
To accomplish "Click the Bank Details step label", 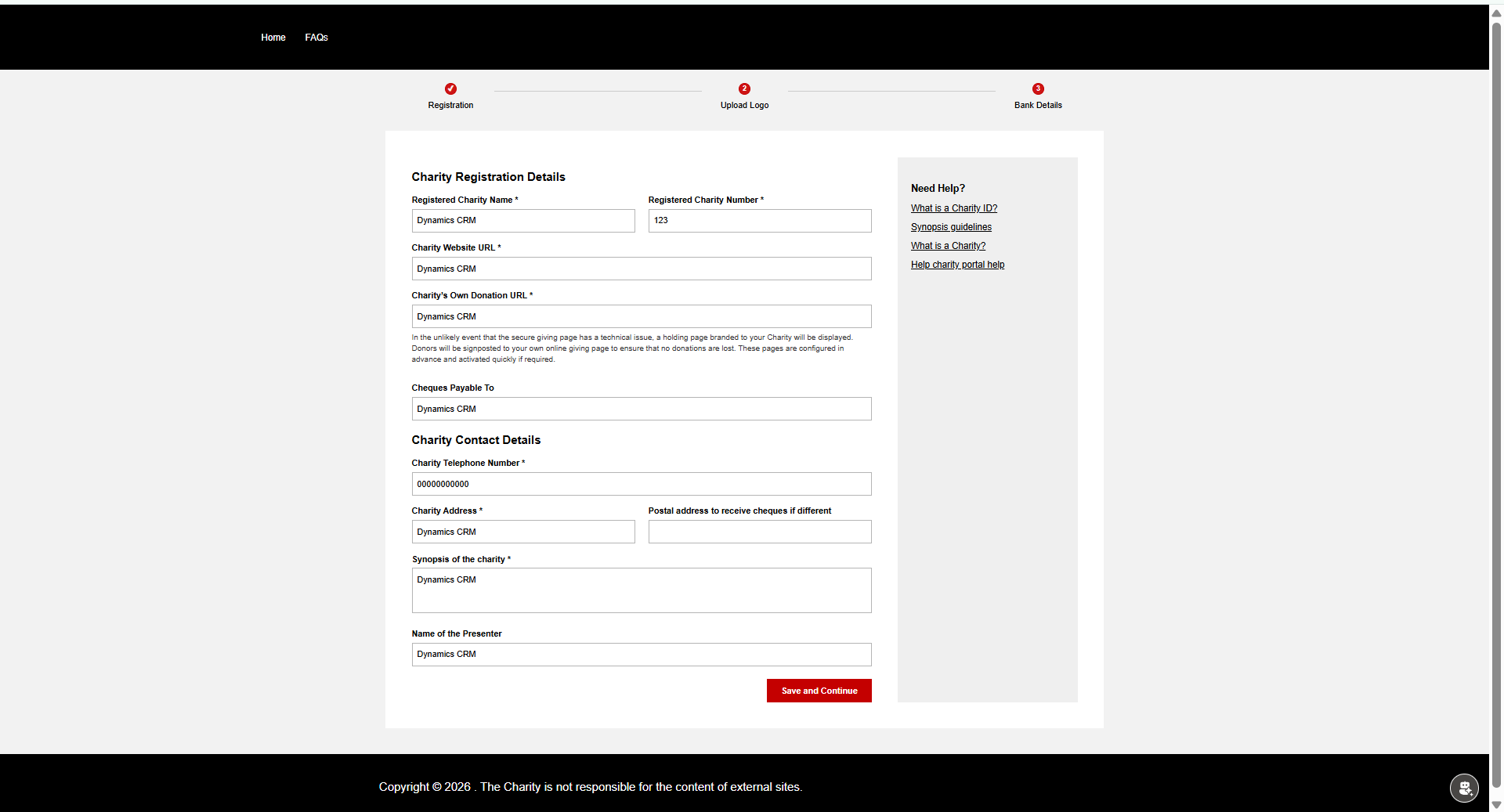I will [x=1038, y=105].
